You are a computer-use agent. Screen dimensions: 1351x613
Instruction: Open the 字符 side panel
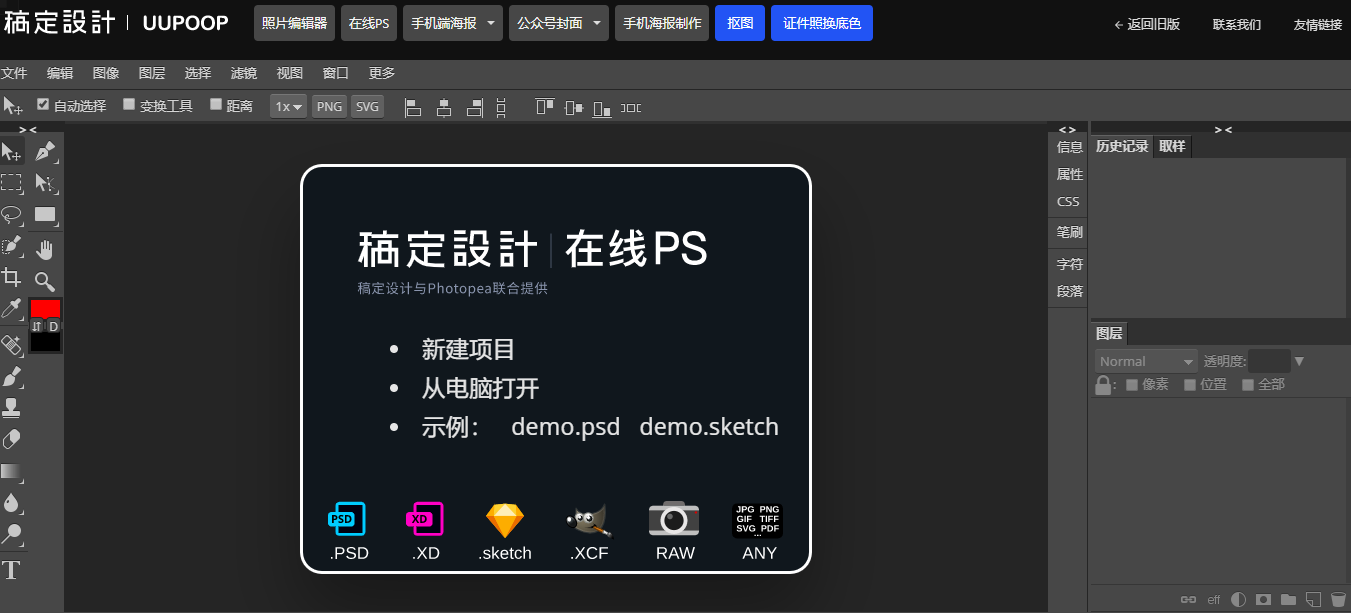(x=1070, y=264)
